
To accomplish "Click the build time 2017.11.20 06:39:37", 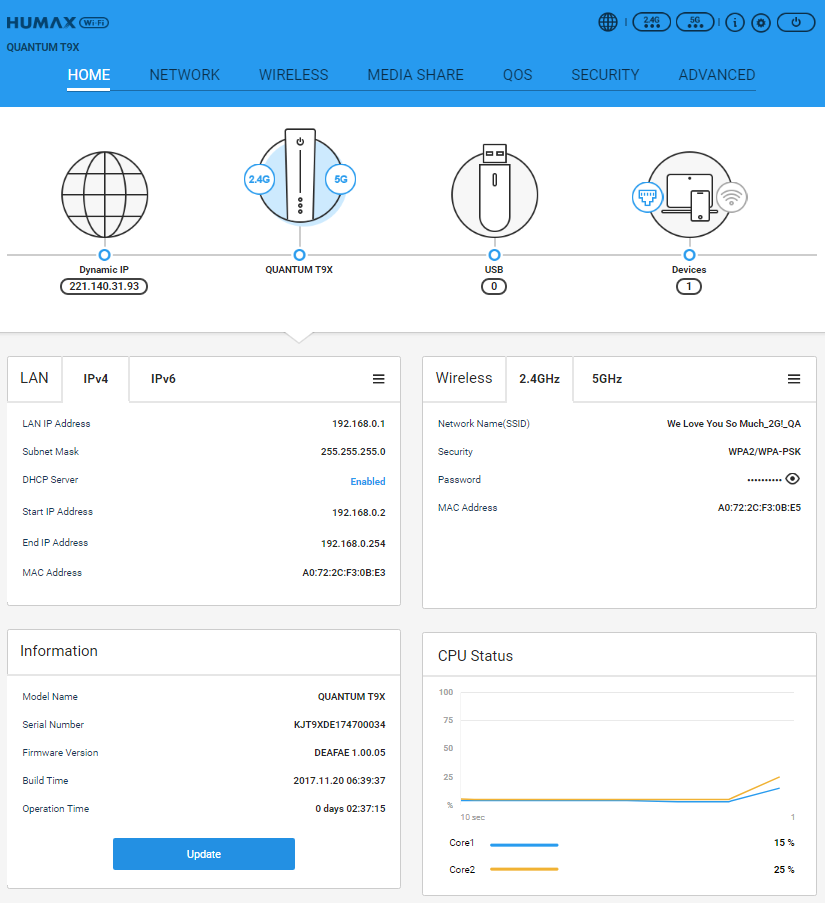I will (x=340, y=781).
